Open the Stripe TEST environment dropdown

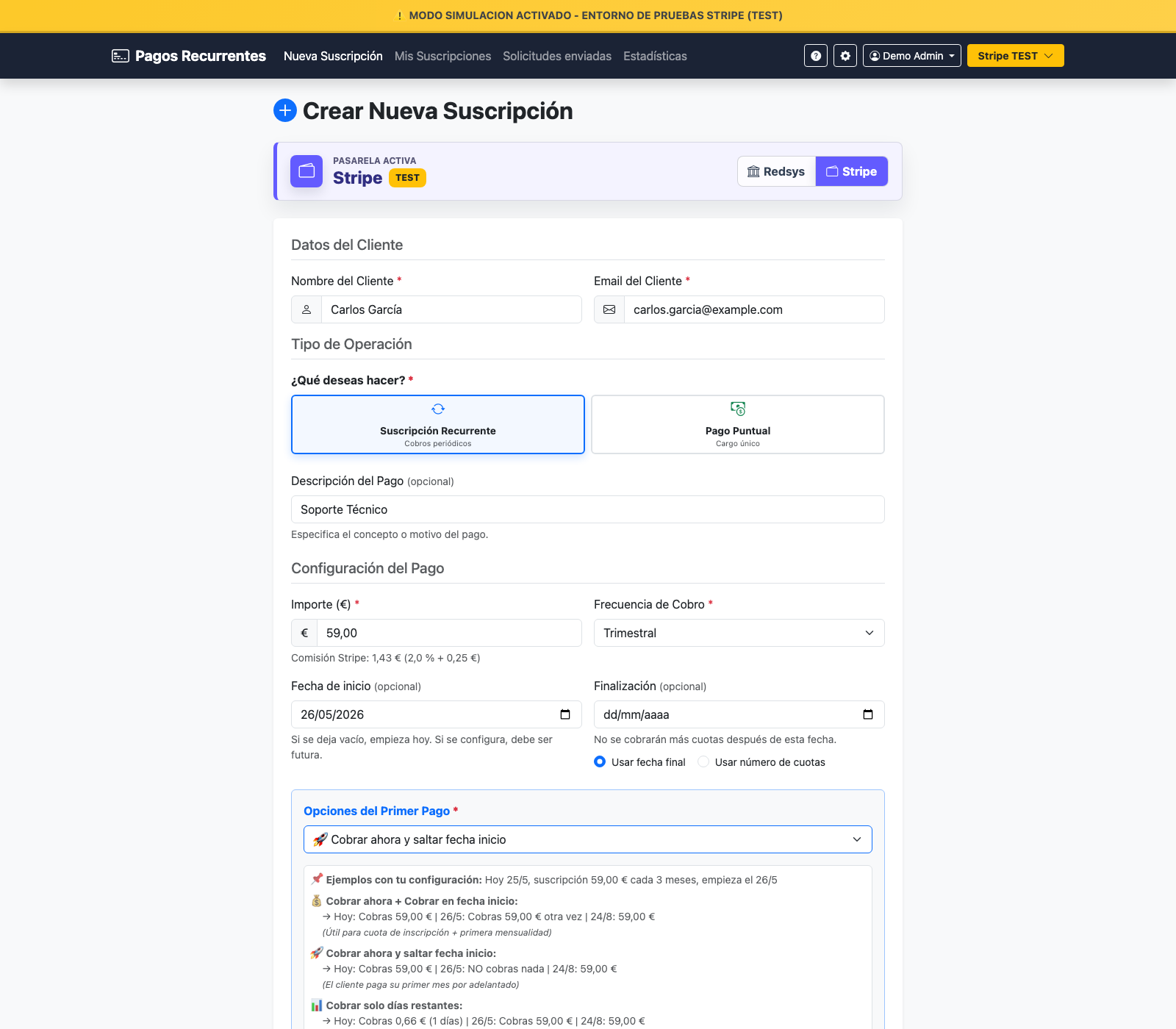click(x=1016, y=56)
